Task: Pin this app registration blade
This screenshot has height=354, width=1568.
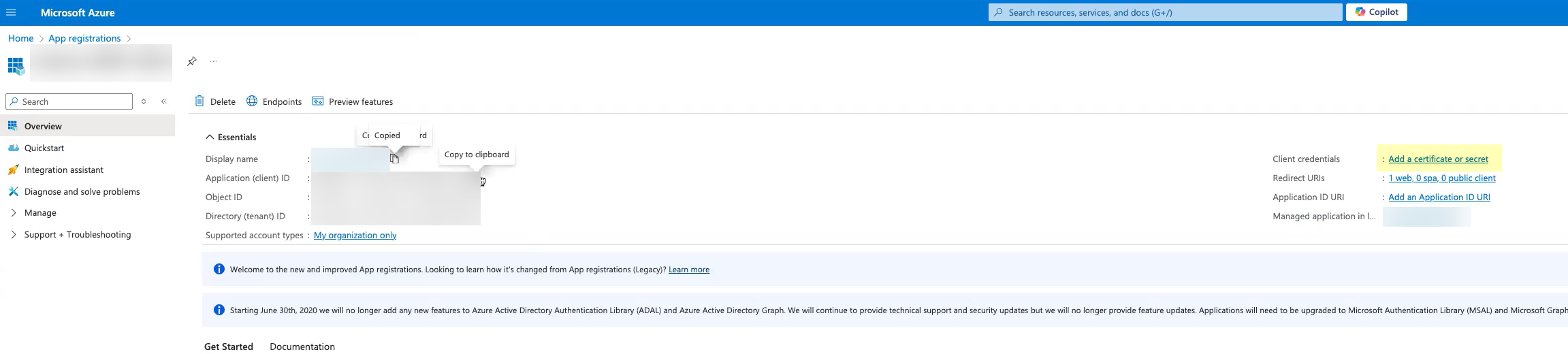Action: [x=192, y=61]
